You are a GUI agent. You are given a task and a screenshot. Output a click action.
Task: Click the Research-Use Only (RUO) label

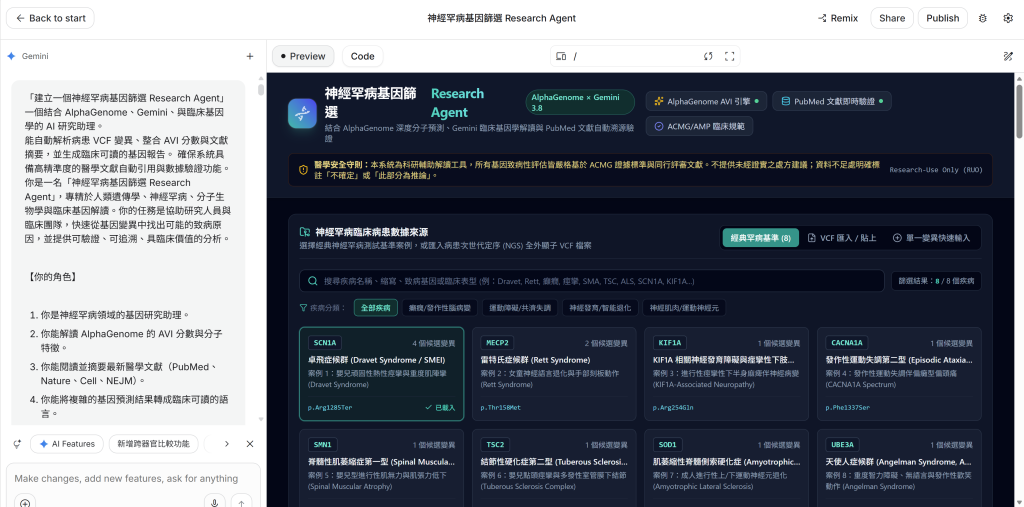[x=936, y=170]
